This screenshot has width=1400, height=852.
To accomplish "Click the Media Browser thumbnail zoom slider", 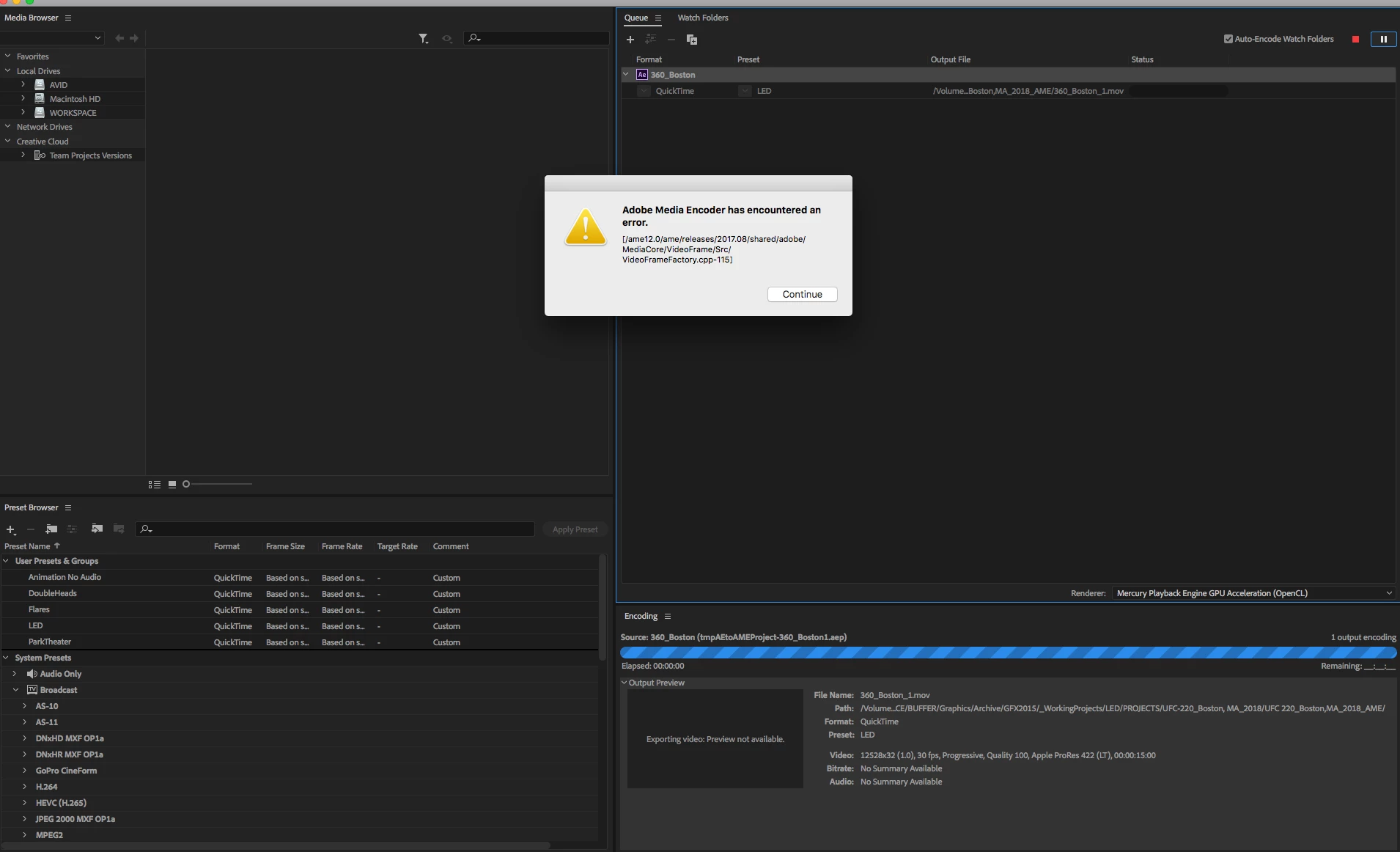I will click(x=217, y=484).
